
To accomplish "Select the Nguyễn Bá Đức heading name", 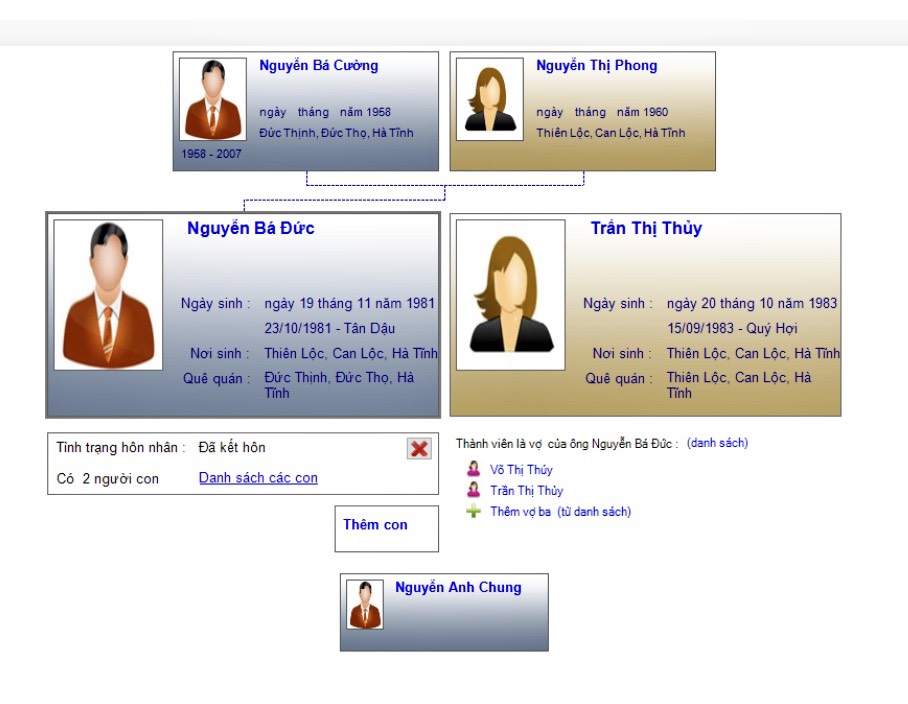I will click(251, 228).
